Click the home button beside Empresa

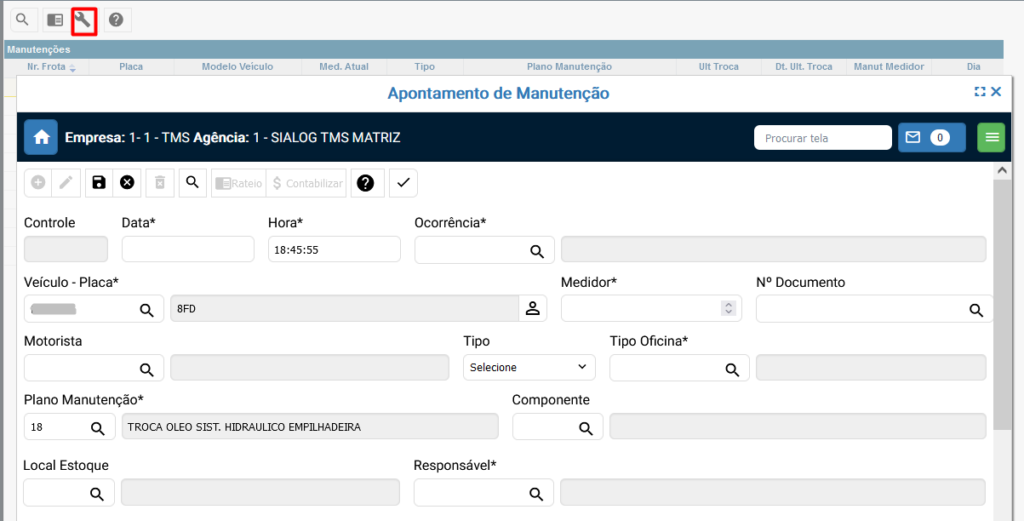pos(41,138)
